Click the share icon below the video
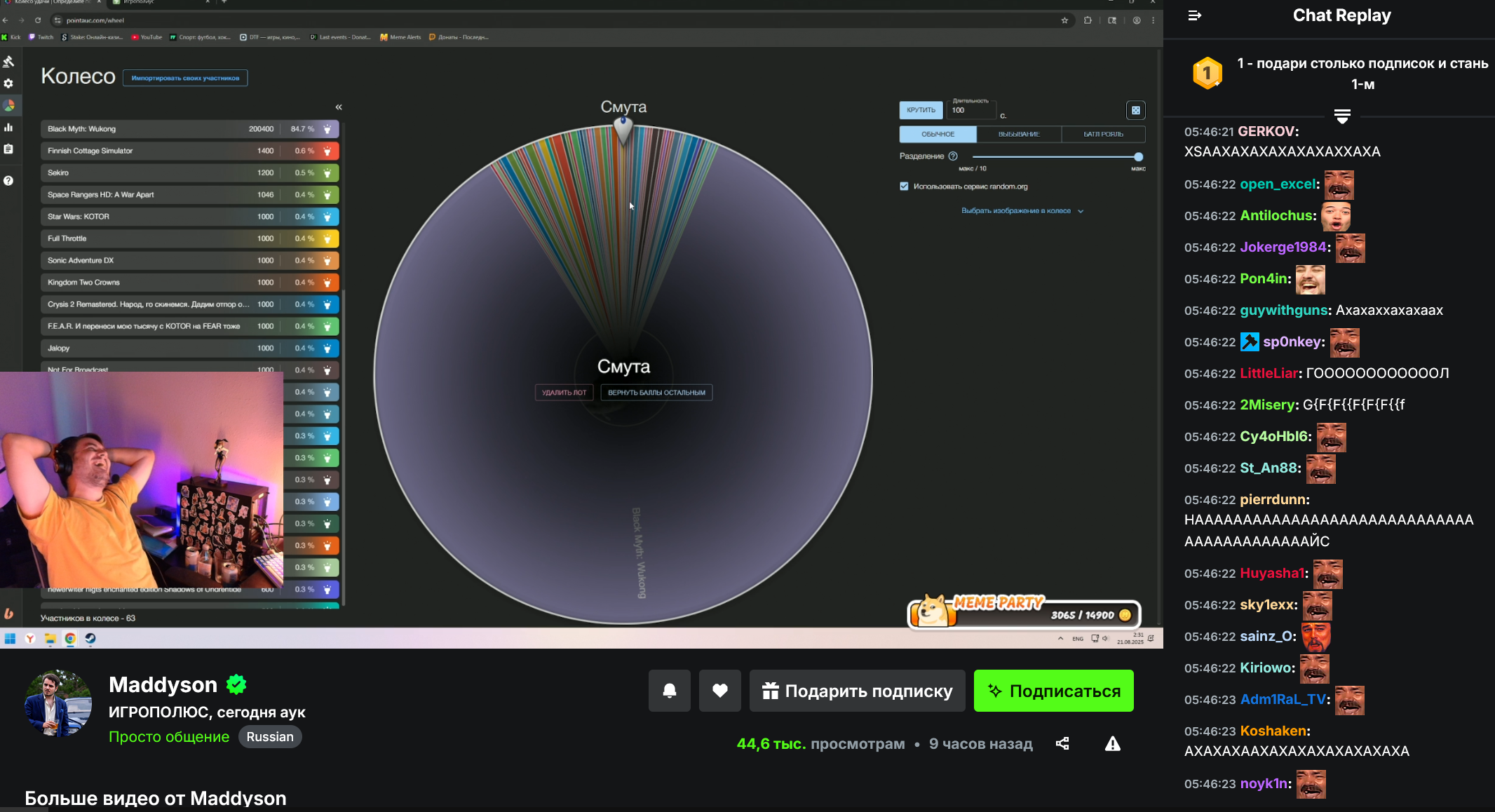Viewport: 1495px width, 812px height. point(1062,744)
